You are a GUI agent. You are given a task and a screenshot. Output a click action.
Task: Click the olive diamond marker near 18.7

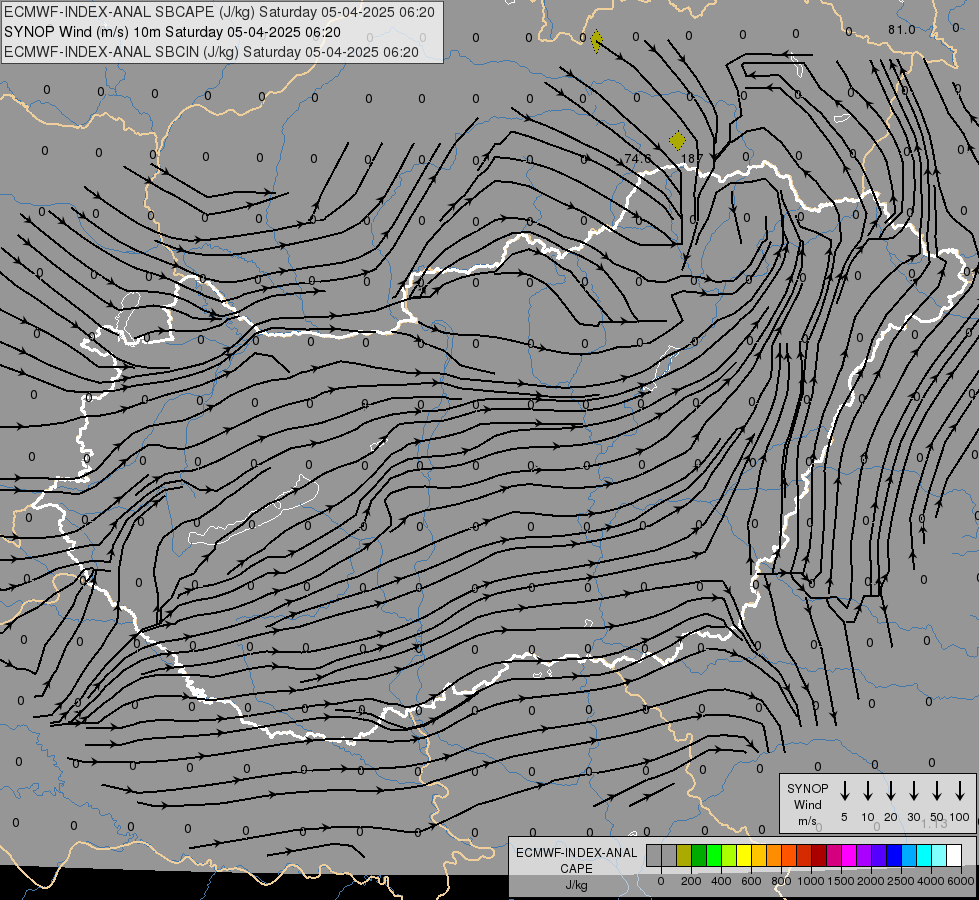[677, 141]
